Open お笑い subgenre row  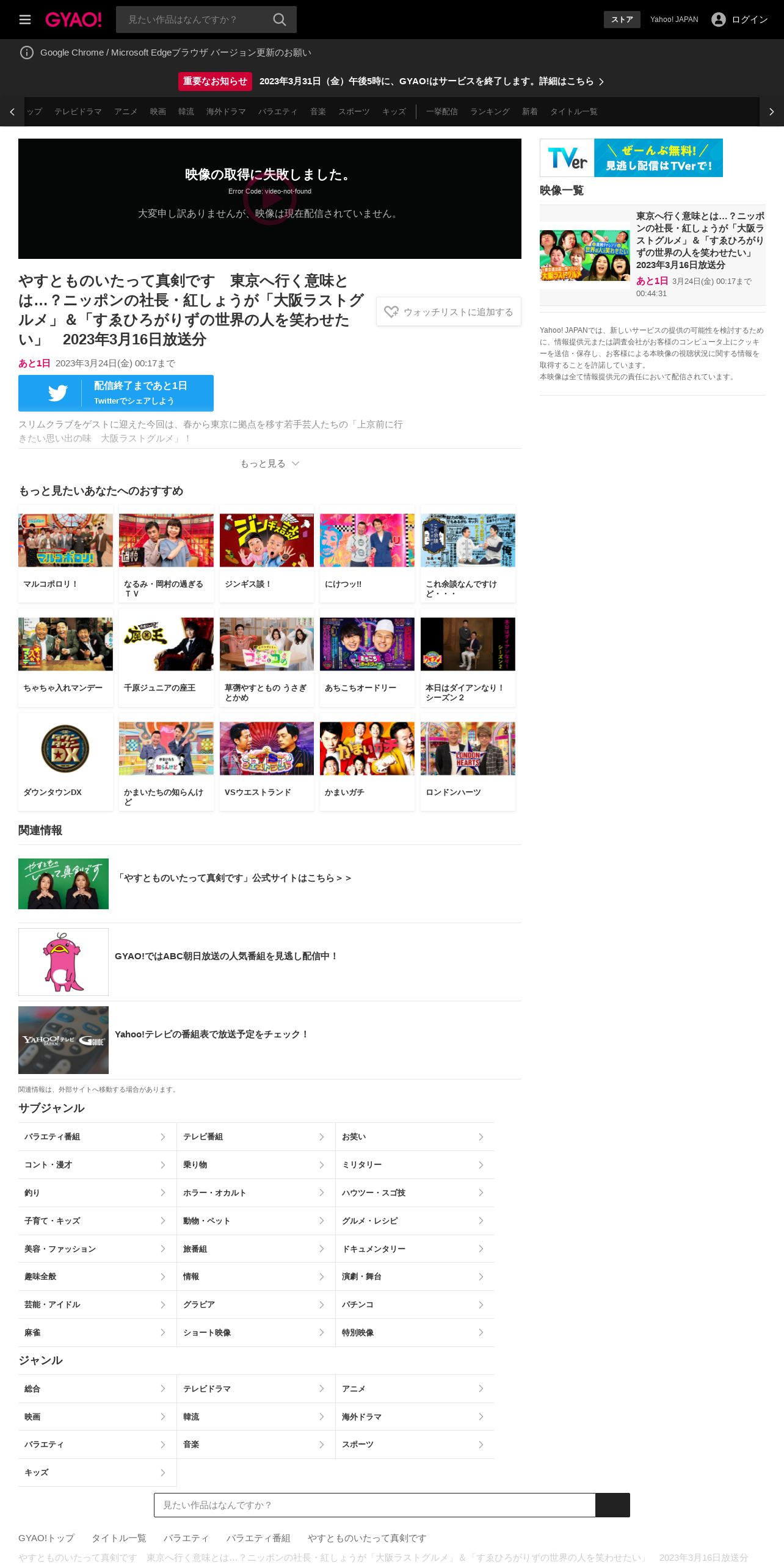click(x=415, y=1137)
